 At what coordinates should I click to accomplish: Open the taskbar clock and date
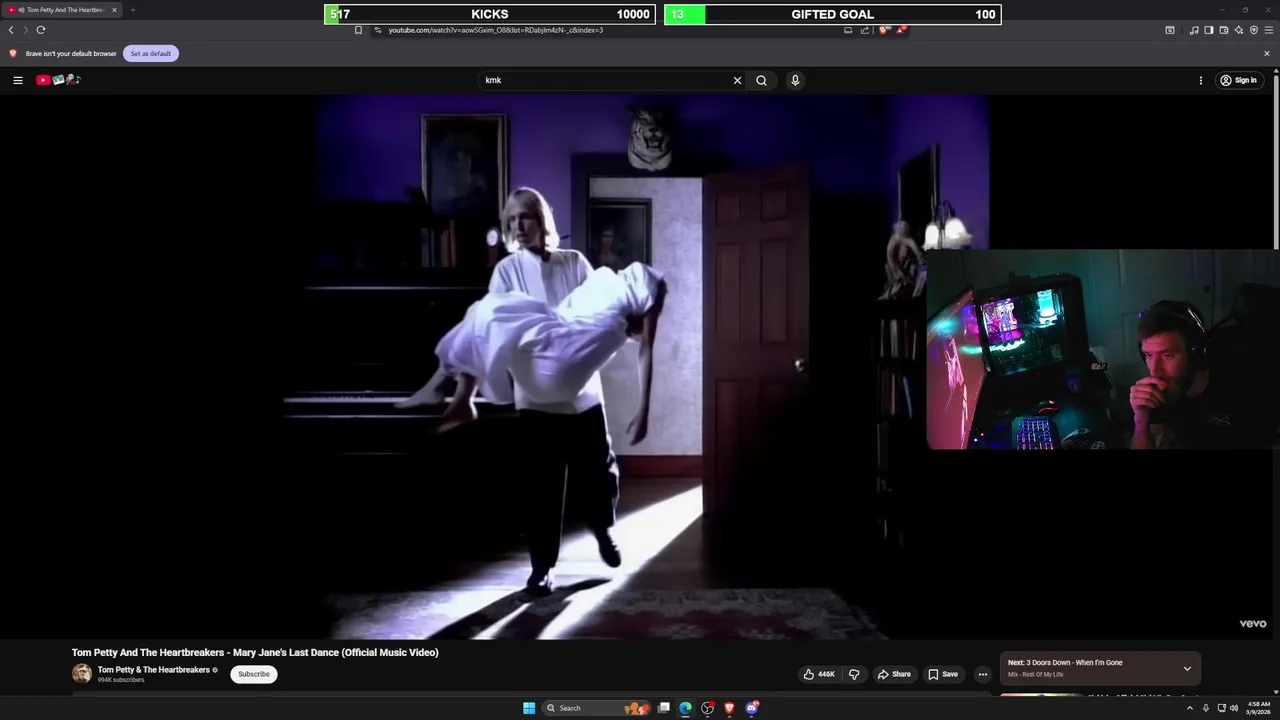tap(1258, 708)
